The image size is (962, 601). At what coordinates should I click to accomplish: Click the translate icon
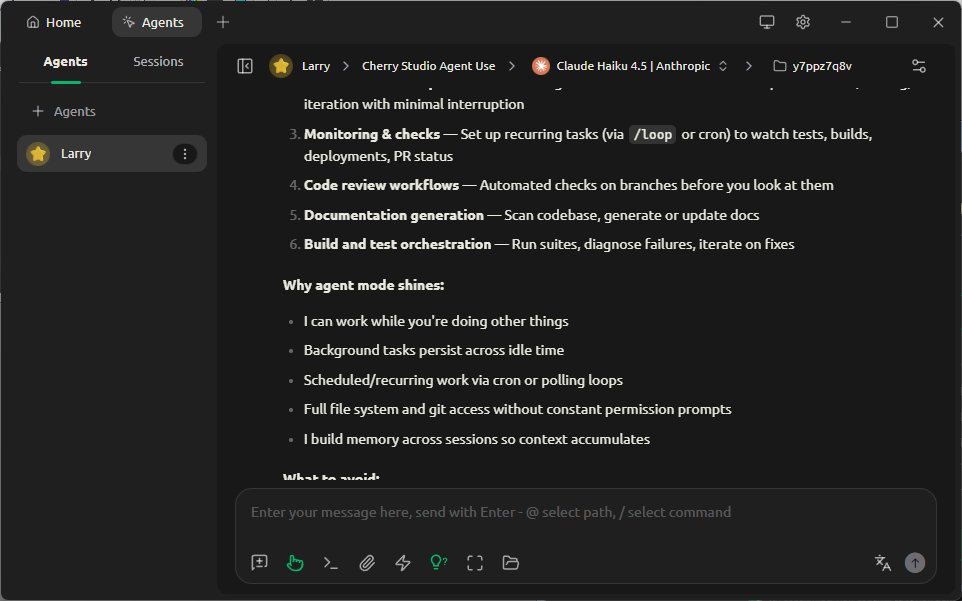882,562
